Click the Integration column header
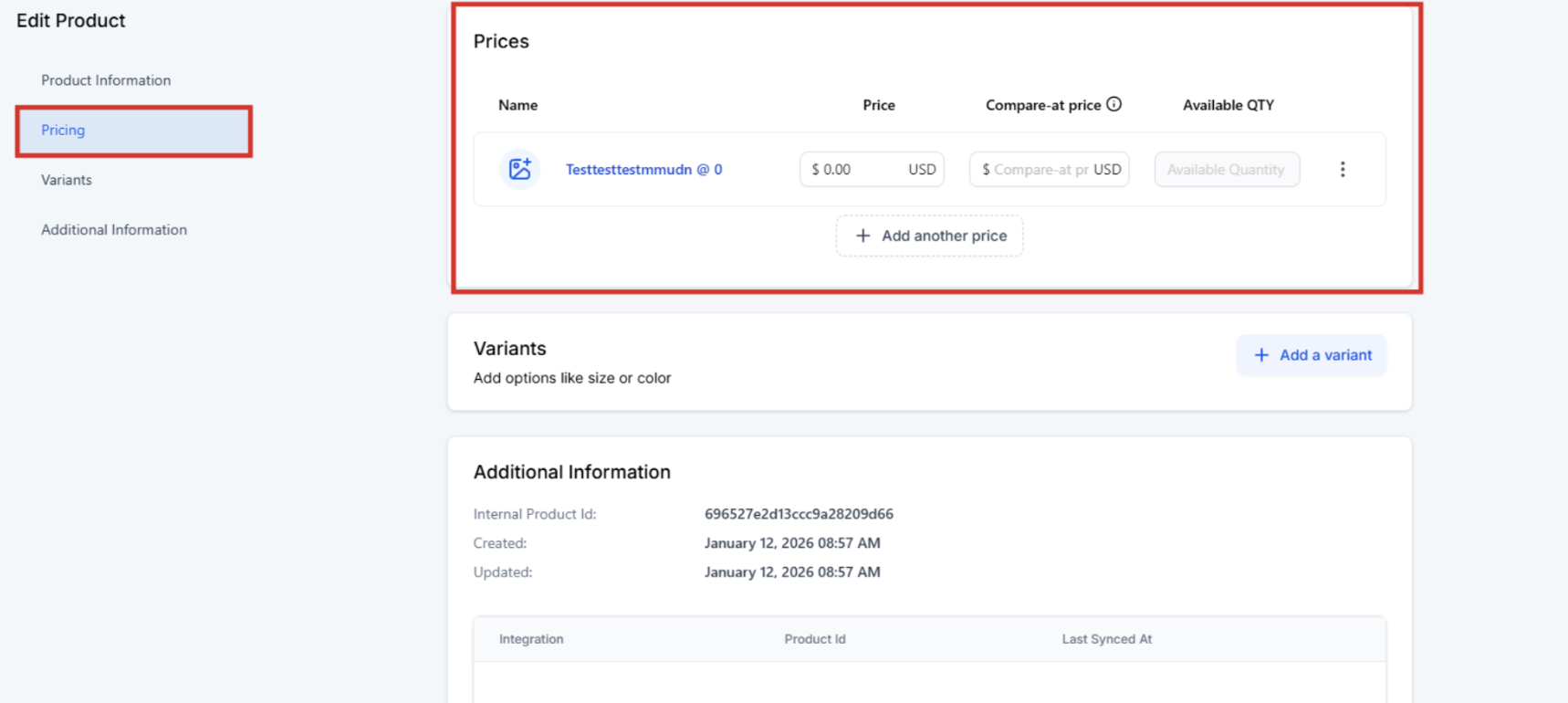Image resolution: width=1568 pixels, height=703 pixels. click(x=531, y=639)
